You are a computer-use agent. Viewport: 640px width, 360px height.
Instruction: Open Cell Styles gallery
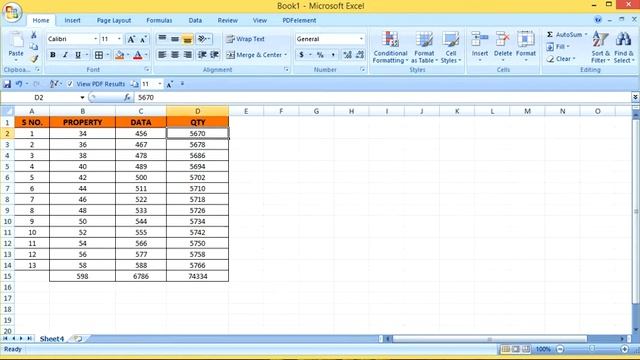coord(451,47)
